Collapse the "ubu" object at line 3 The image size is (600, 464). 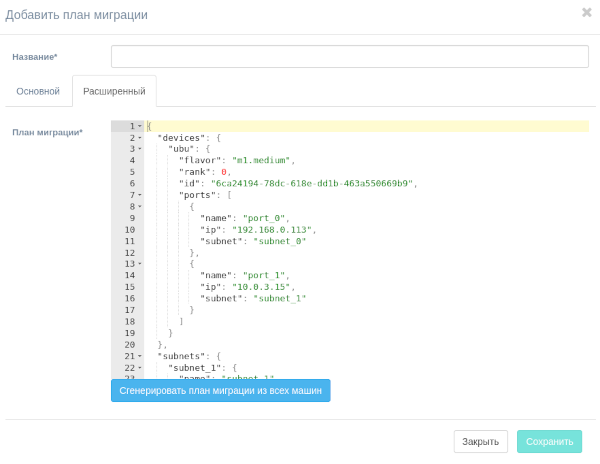[140, 149]
